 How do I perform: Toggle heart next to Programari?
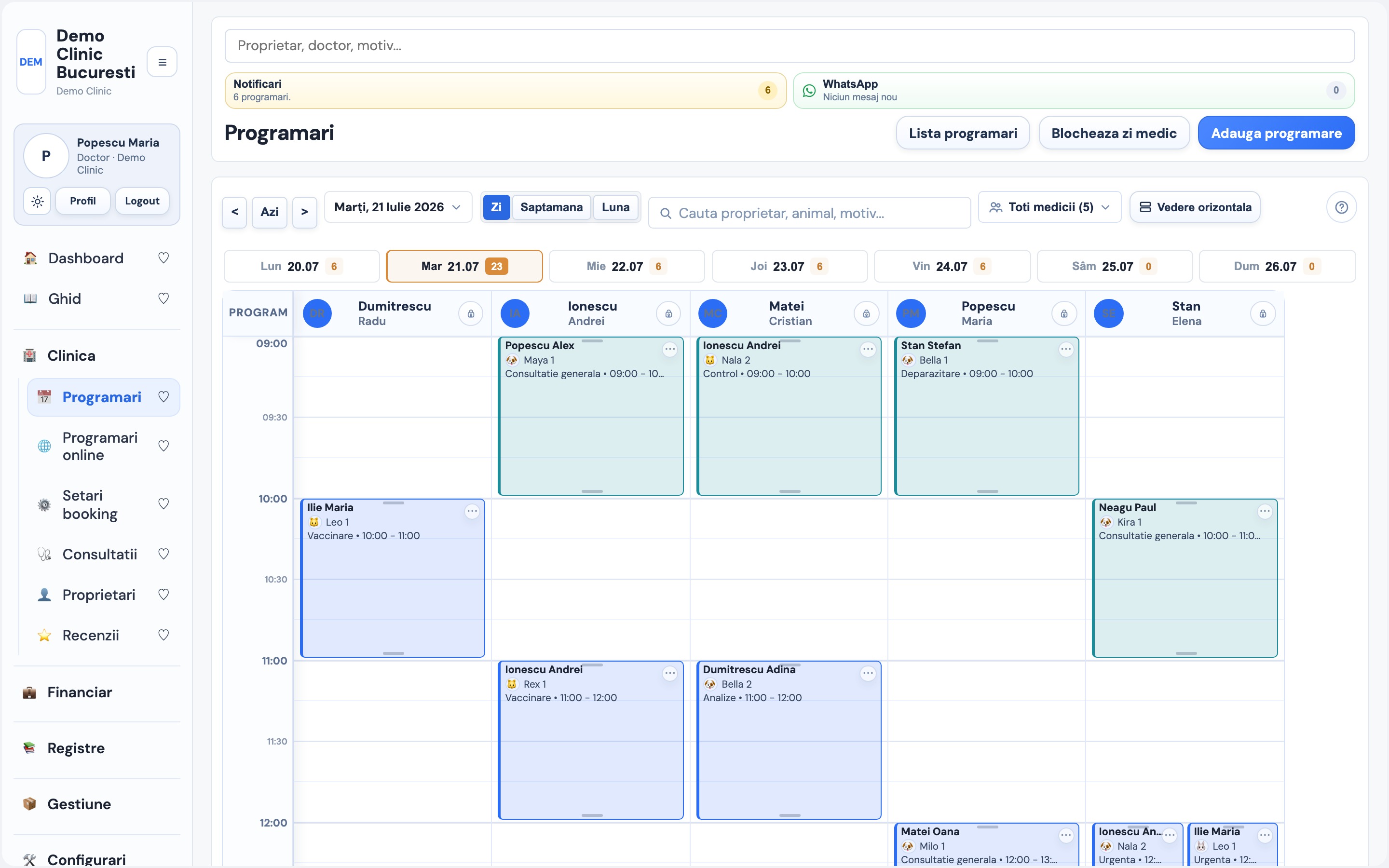click(x=163, y=397)
